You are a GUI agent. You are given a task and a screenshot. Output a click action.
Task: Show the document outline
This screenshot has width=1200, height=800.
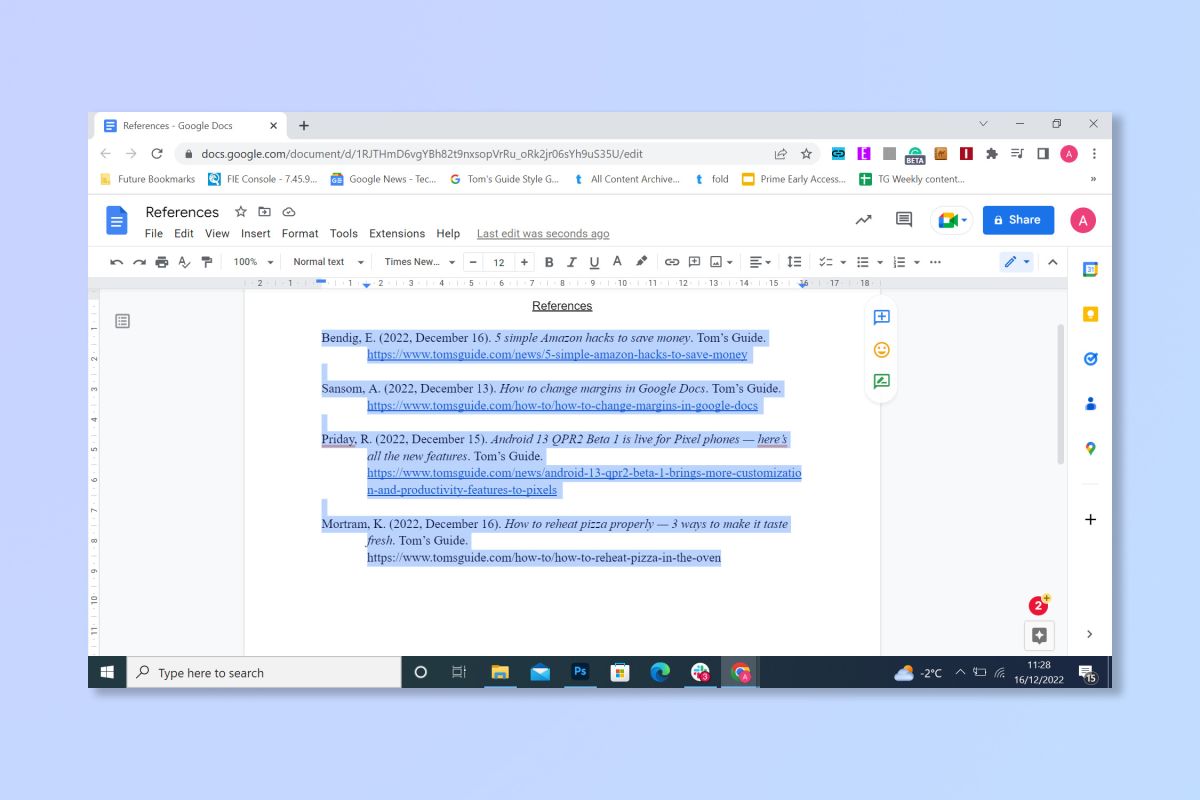(122, 321)
